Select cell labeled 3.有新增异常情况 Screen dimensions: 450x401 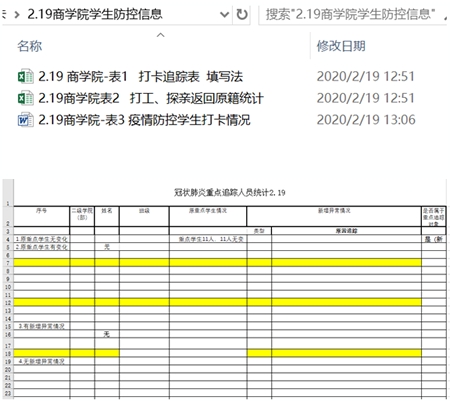click(42, 326)
